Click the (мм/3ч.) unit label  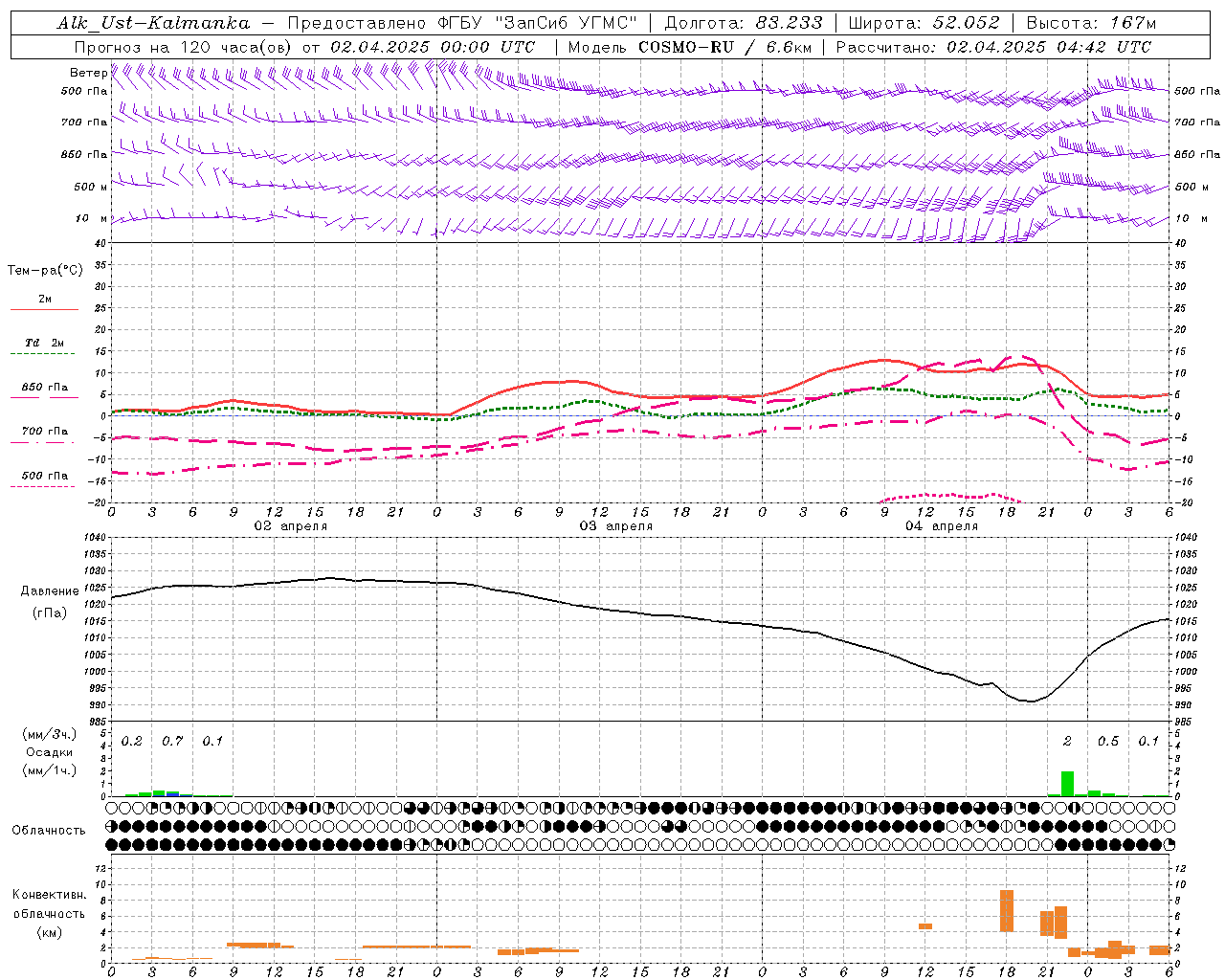[x=49, y=734]
